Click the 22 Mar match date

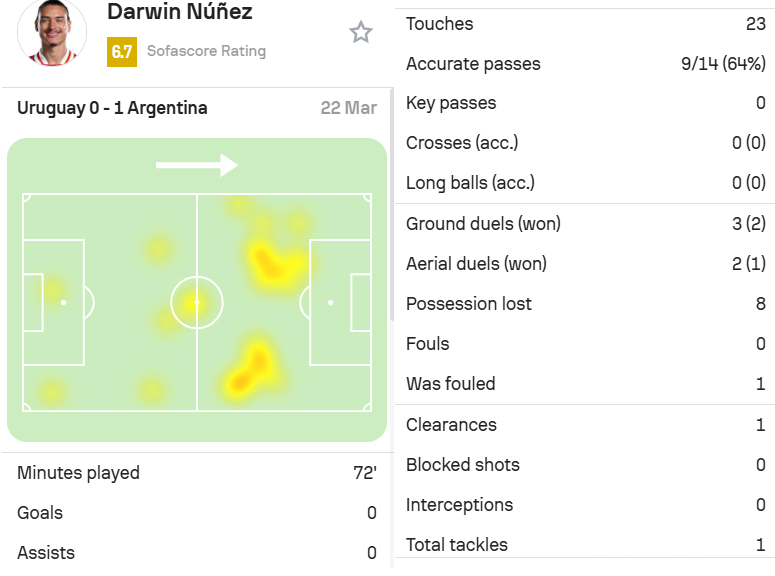click(348, 108)
